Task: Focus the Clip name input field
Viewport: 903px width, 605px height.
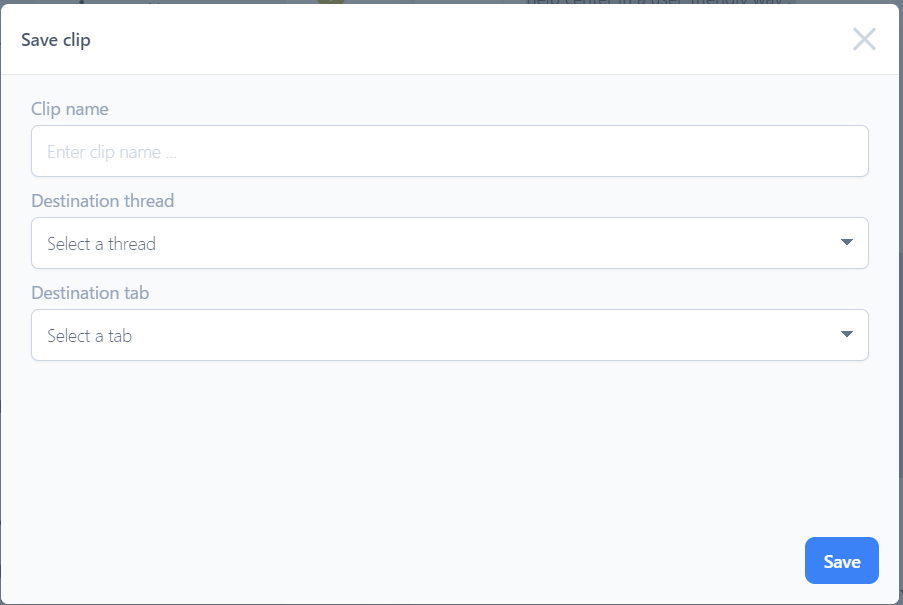Action: (450, 151)
